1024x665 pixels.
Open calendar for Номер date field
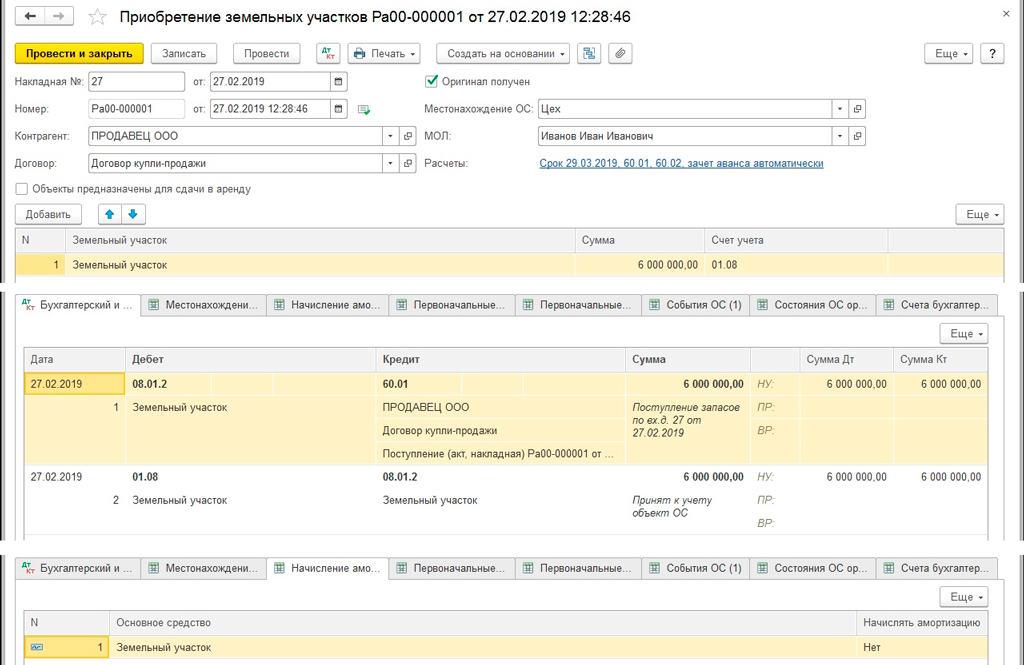click(338, 109)
